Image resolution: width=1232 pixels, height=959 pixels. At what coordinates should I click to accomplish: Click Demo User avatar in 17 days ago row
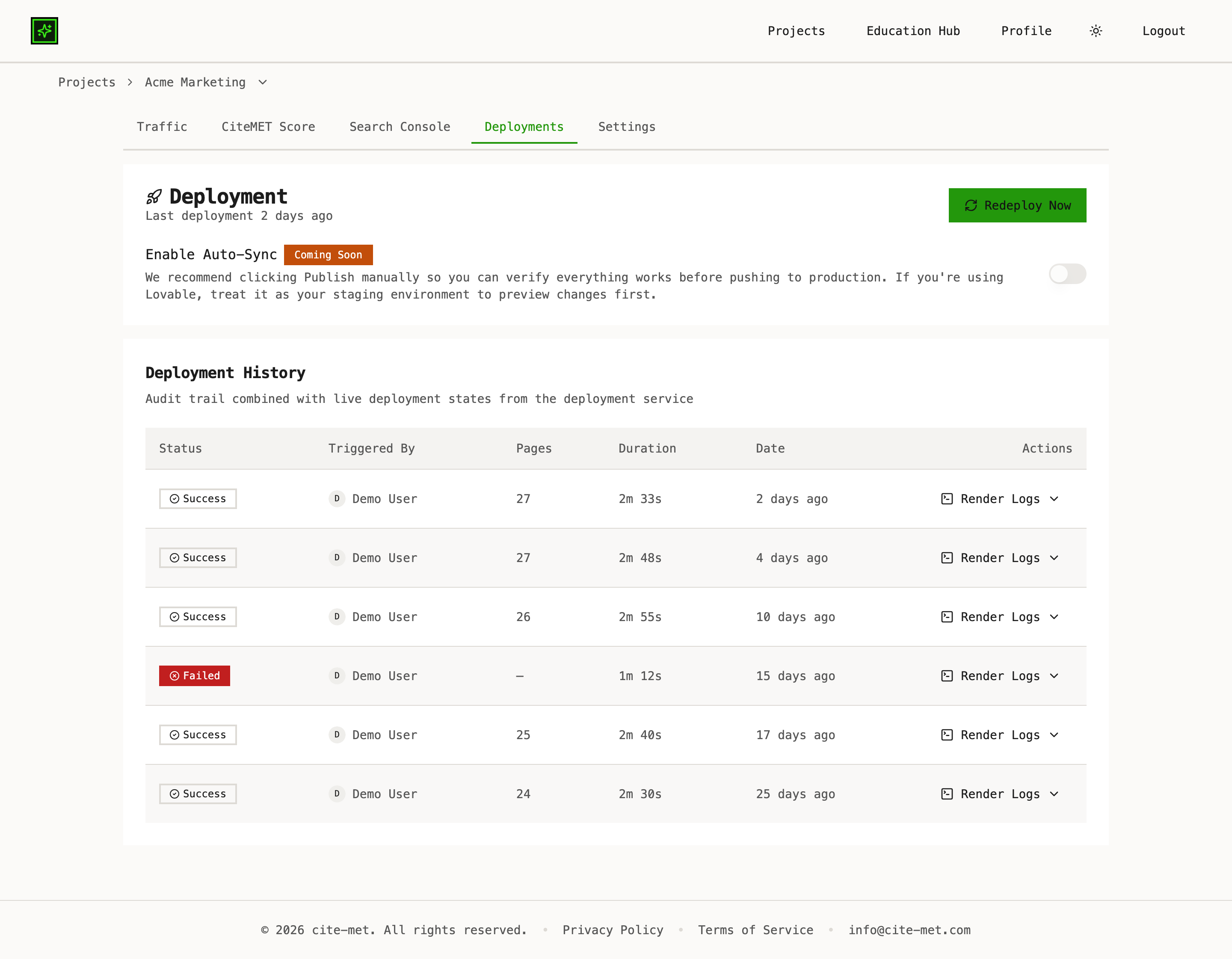337,735
